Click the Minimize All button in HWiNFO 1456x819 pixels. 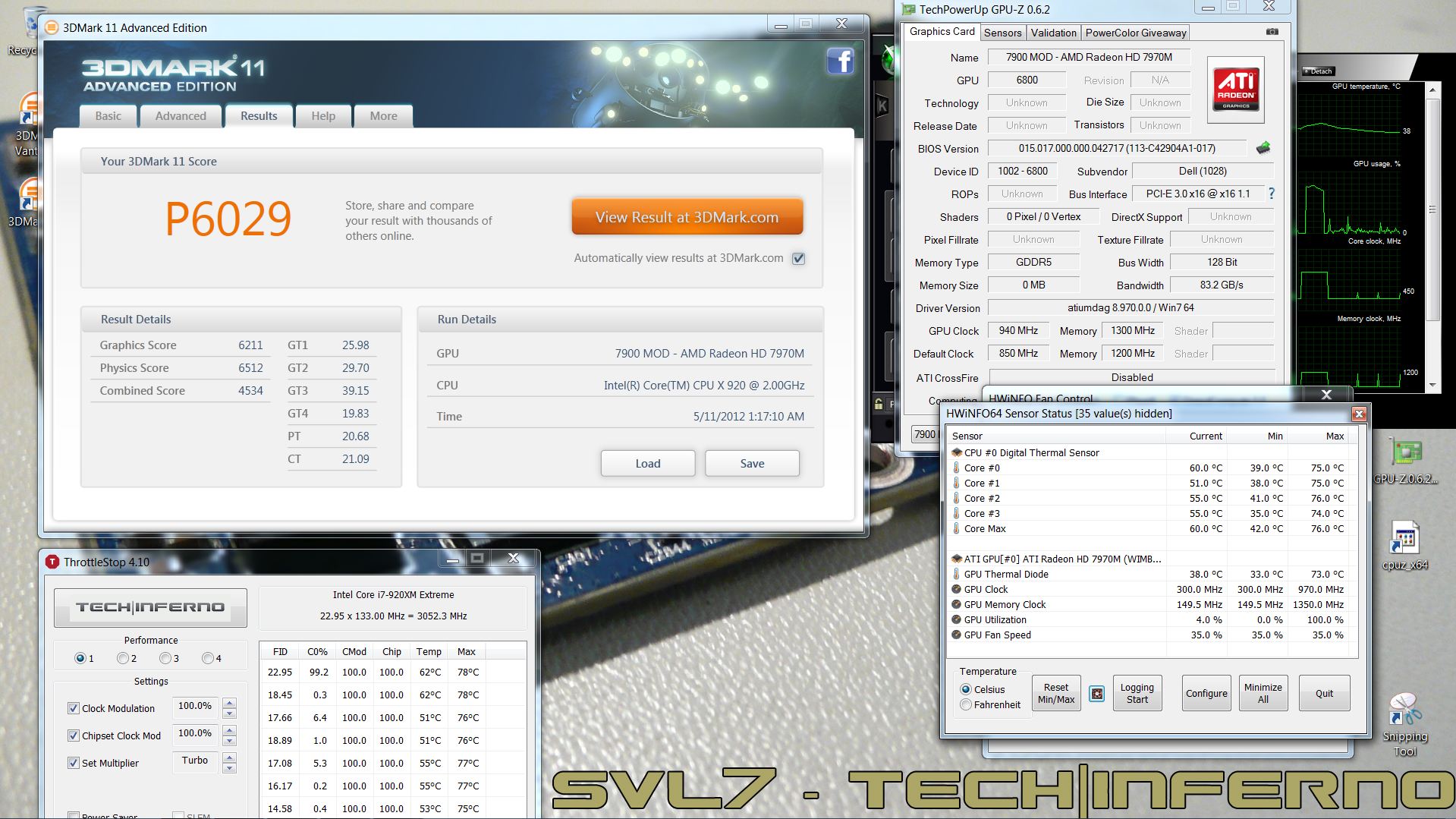click(1263, 693)
